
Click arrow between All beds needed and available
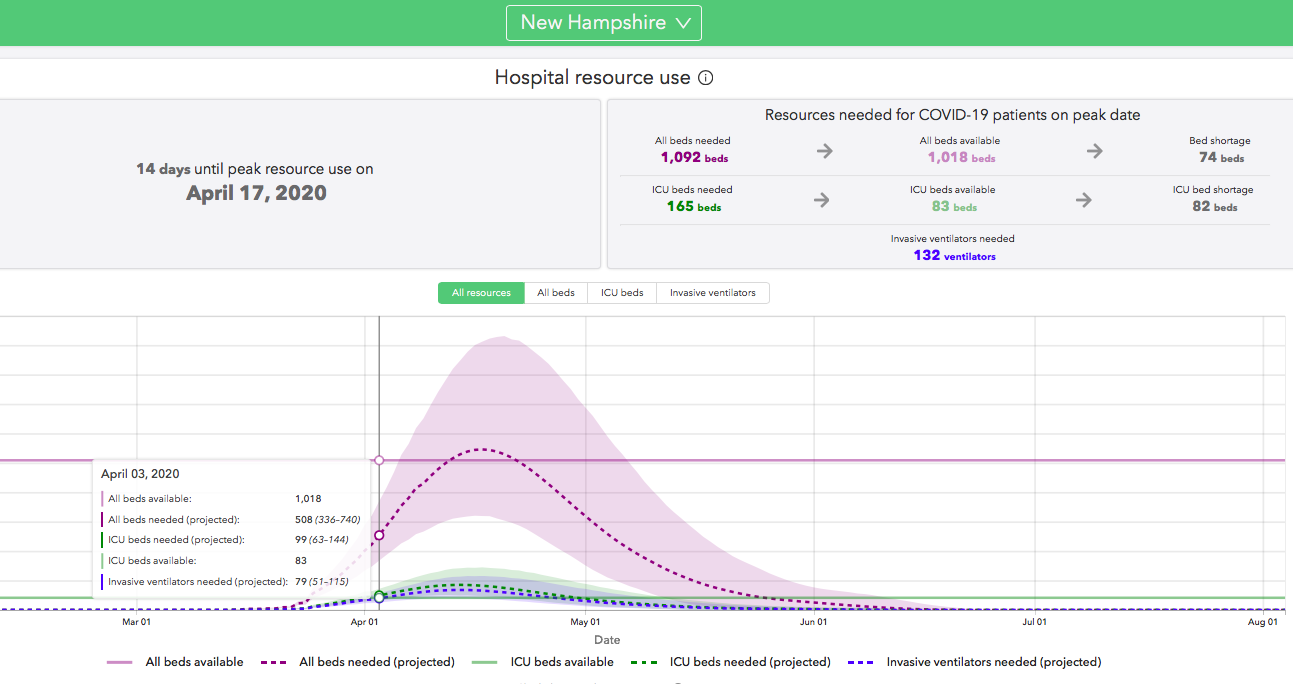tap(824, 151)
